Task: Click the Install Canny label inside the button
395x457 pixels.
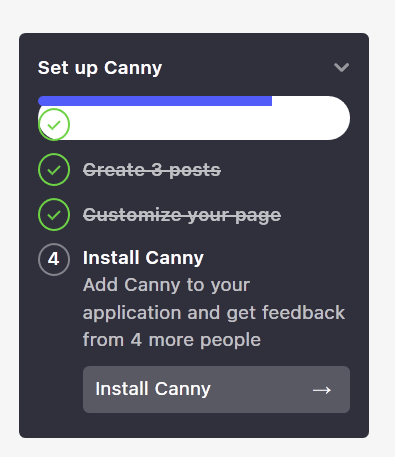Action: click(153, 389)
